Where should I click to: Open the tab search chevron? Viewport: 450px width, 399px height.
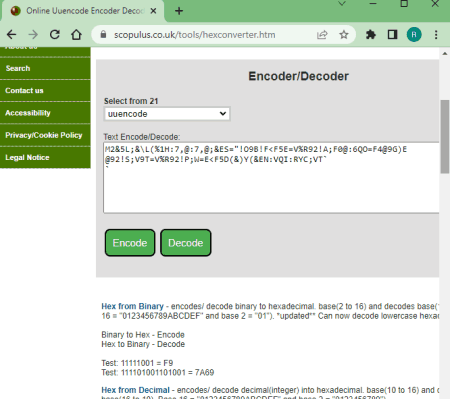click(x=342, y=4)
